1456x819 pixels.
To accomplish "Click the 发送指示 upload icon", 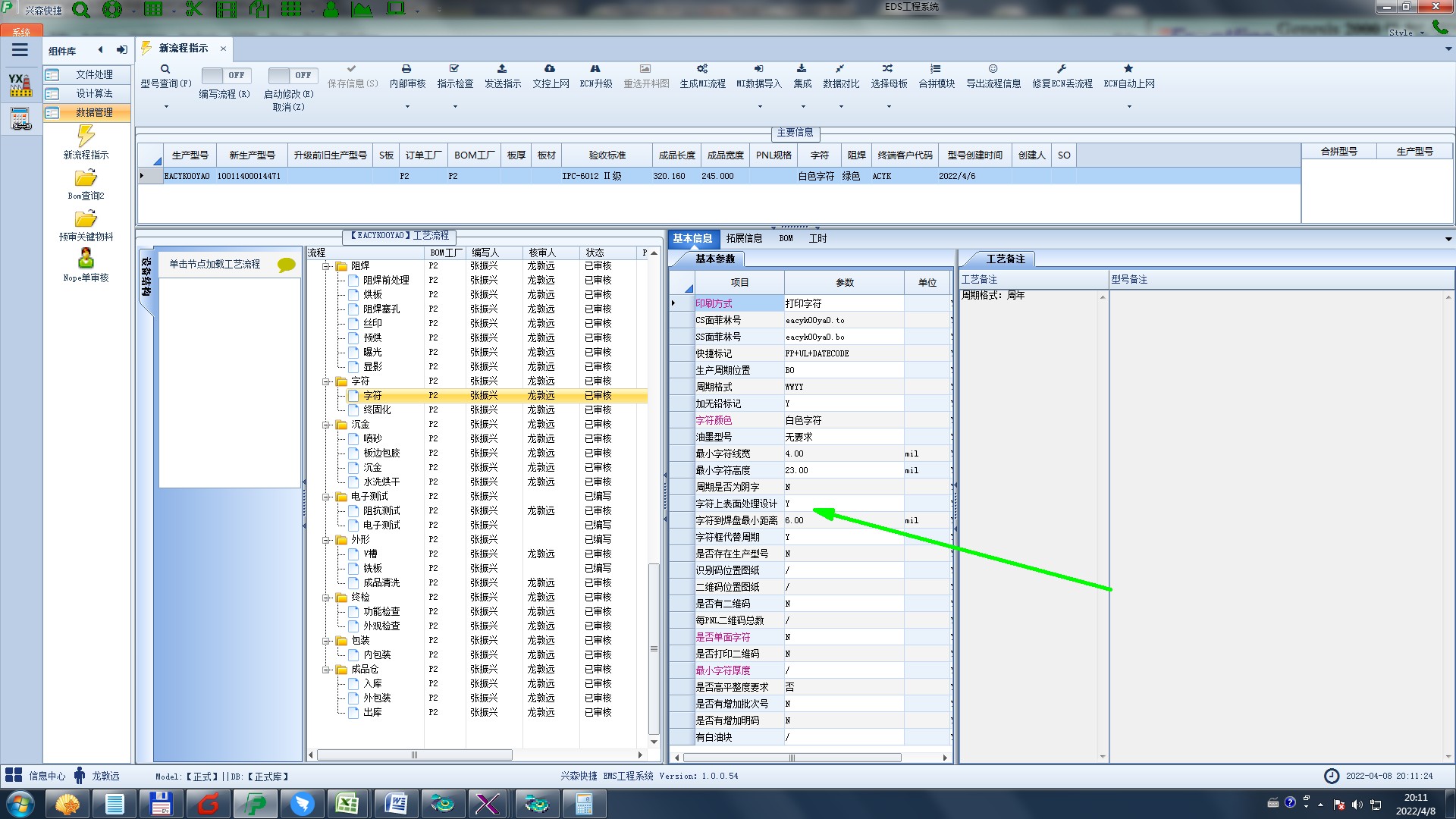I will click(x=502, y=69).
